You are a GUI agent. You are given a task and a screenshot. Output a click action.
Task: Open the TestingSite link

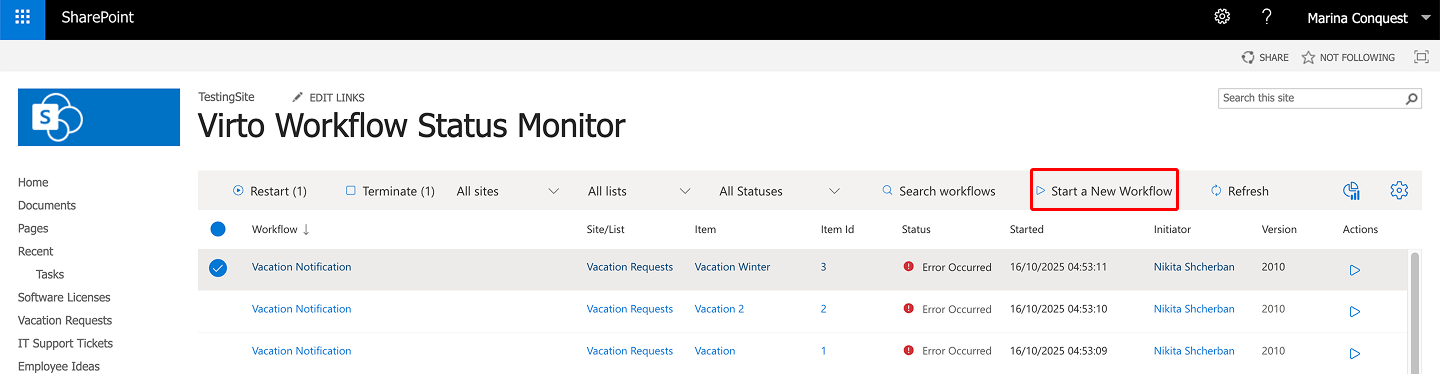tap(226, 97)
